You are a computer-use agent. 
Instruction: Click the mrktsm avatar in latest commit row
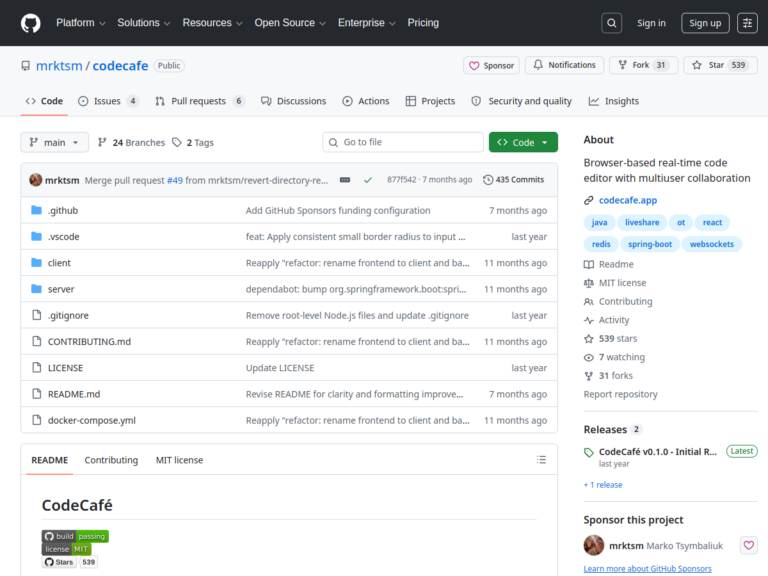tap(35, 180)
